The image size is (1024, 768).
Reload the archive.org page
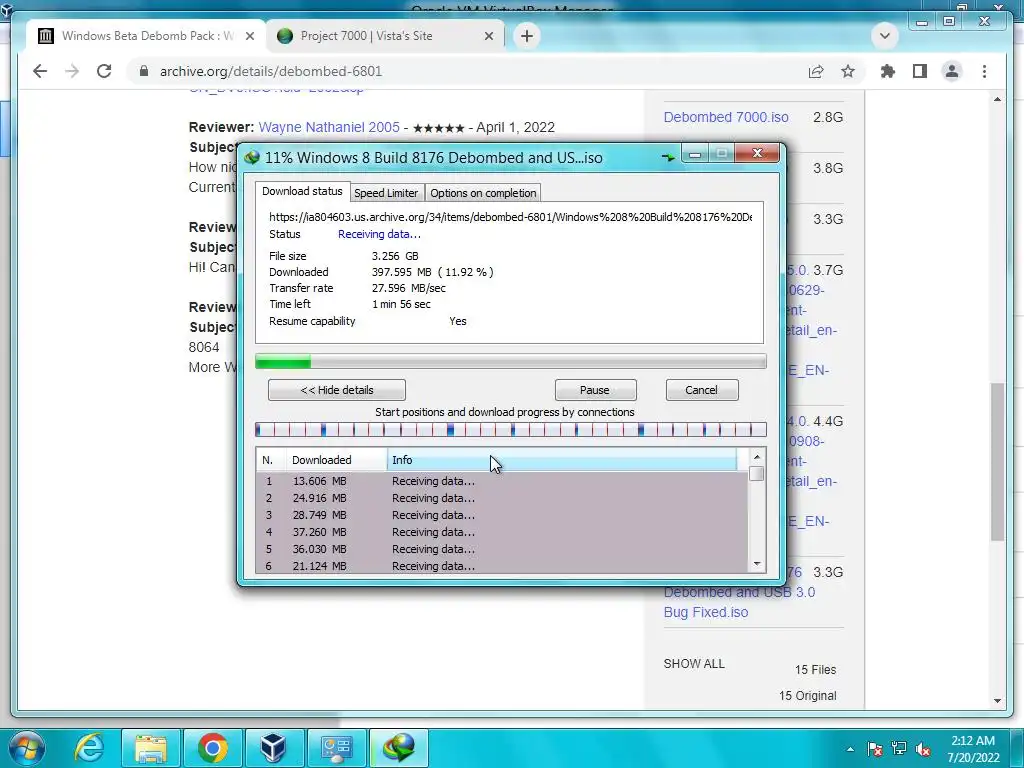[x=104, y=71]
